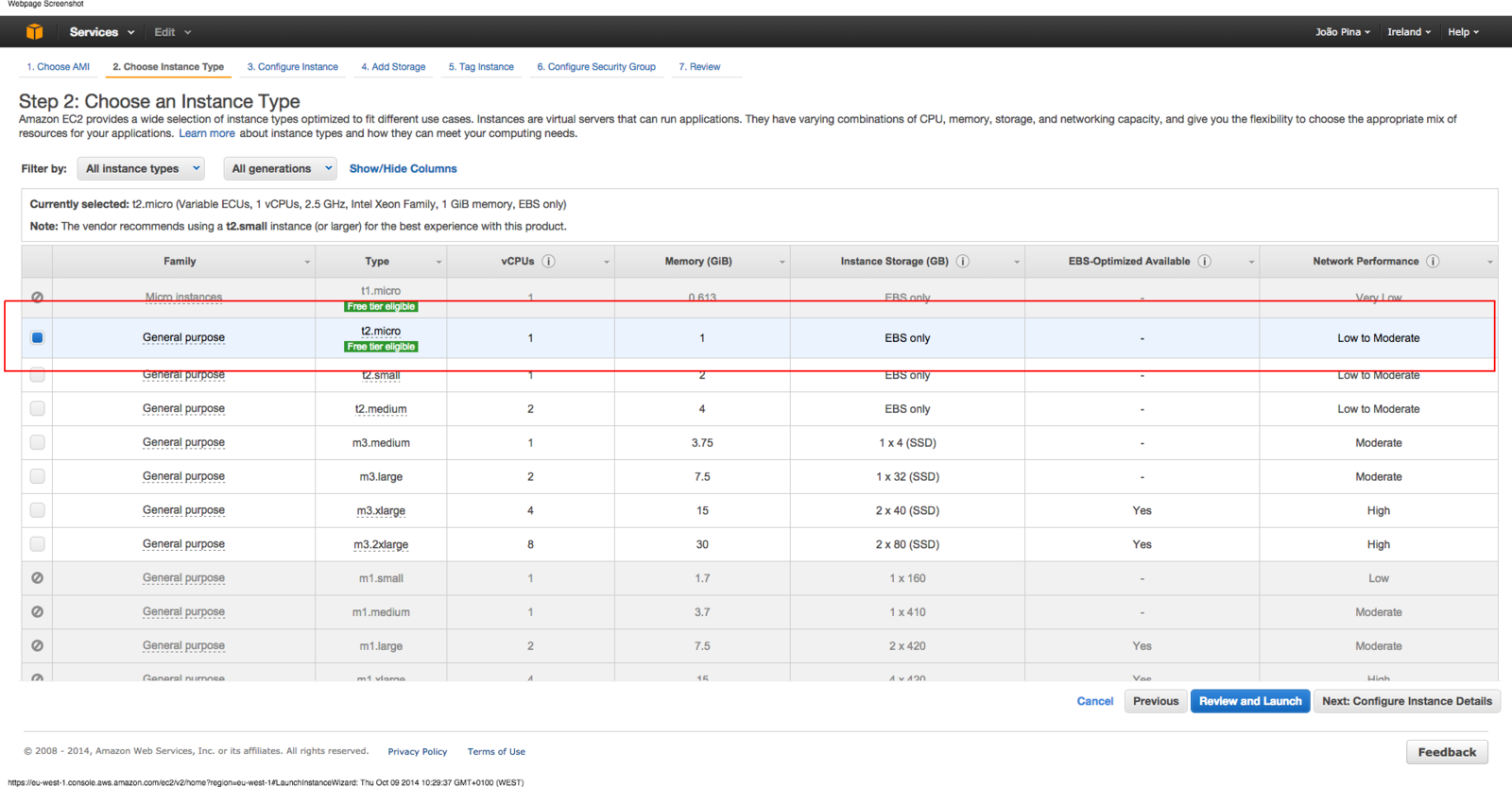Follow the Learn more link
The image size is (1512, 787).
coord(207,133)
